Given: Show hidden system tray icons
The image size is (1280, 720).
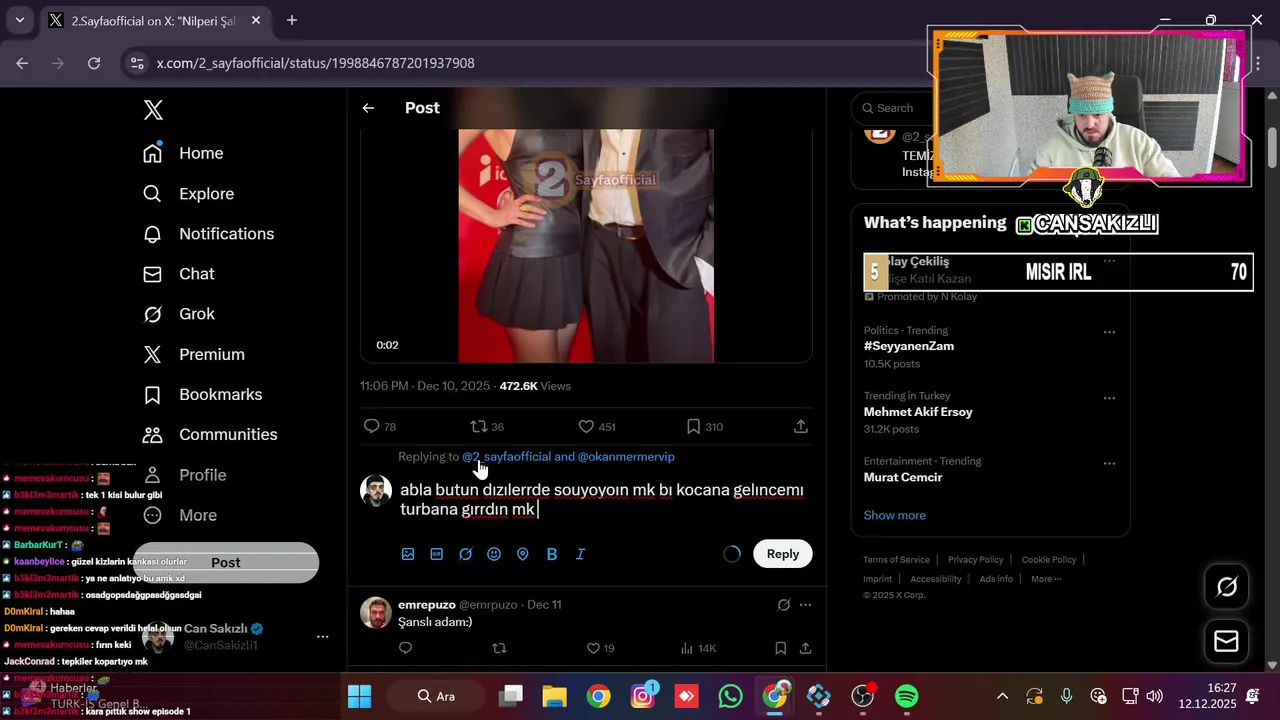Looking at the screenshot, I should point(1002,696).
